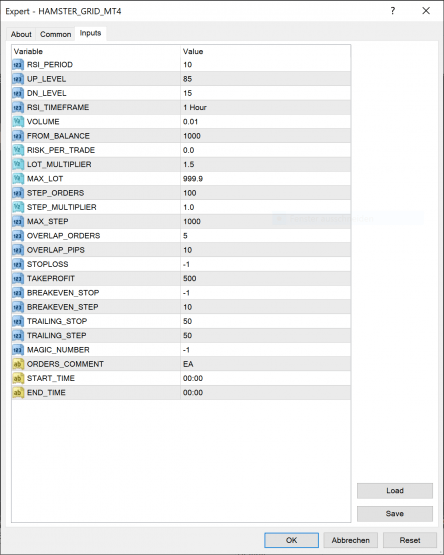Select the START_TIME value 00:00
Viewport: 444px width, 555px height.
click(x=193, y=378)
